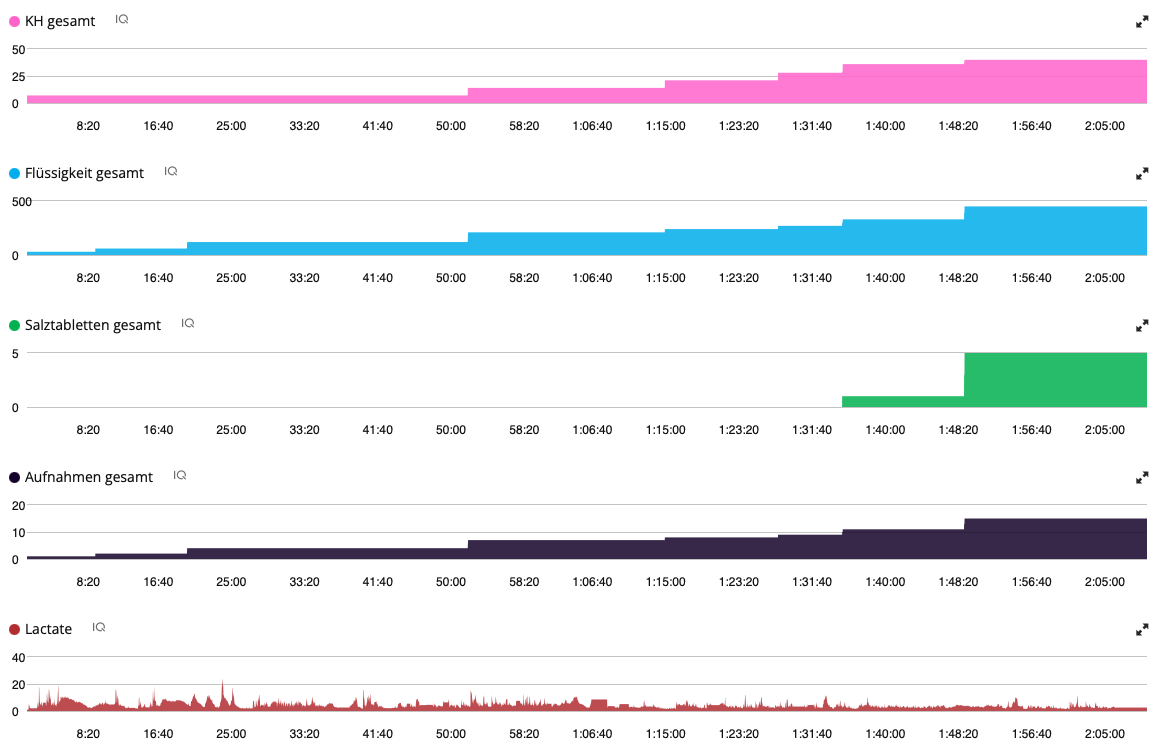The width and height of the screenshot is (1163, 744).
Task: Click the green Salztabletten gesamt legend dot
Action: click(x=14, y=326)
